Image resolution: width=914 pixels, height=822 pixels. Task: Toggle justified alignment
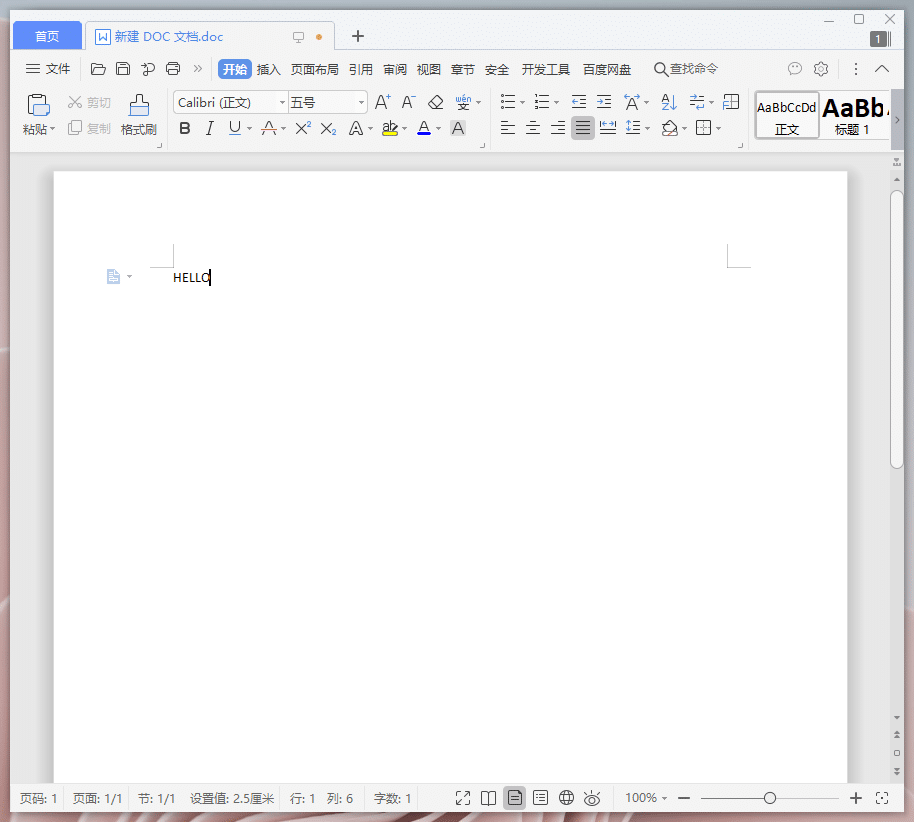(x=583, y=128)
